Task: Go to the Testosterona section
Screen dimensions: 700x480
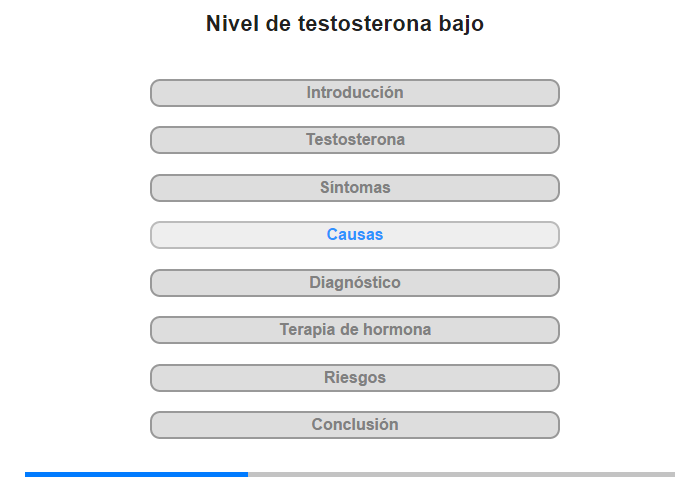Action: point(355,140)
